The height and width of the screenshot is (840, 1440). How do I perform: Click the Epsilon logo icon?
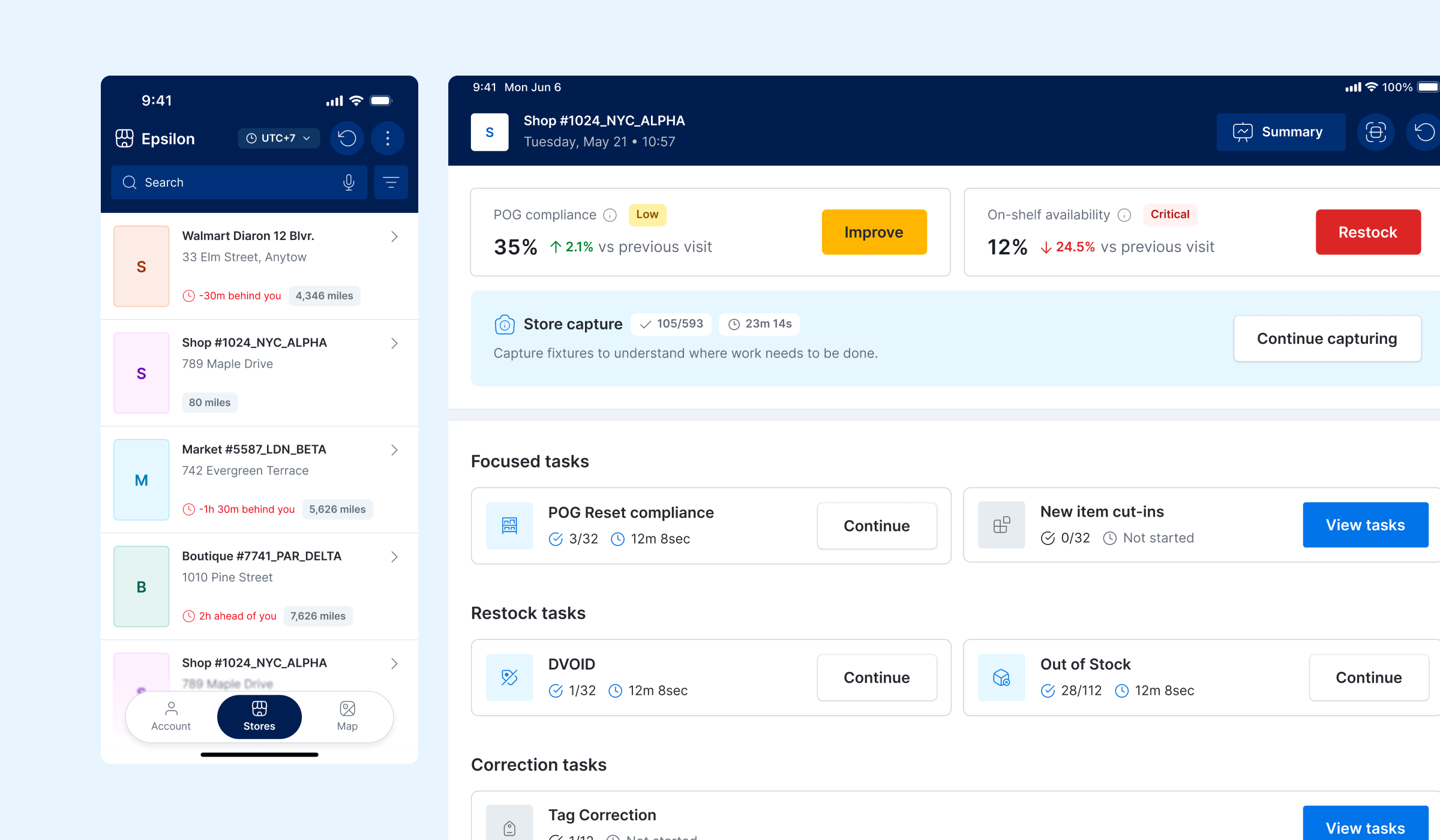(x=124, y=139)
